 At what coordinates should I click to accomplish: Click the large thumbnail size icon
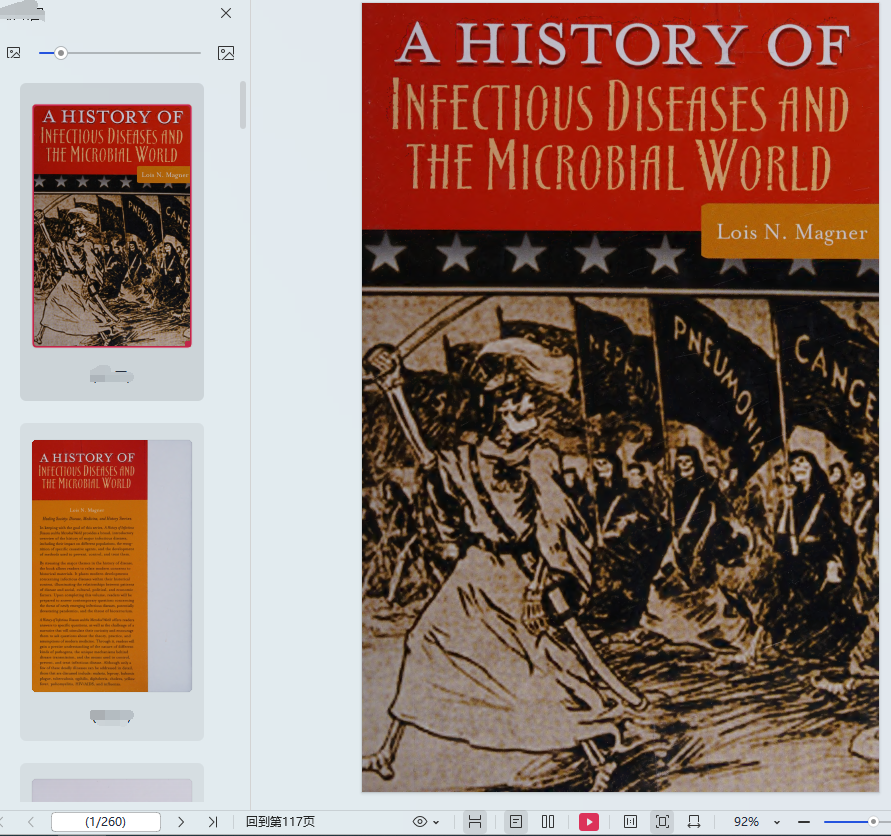point(226,53)
